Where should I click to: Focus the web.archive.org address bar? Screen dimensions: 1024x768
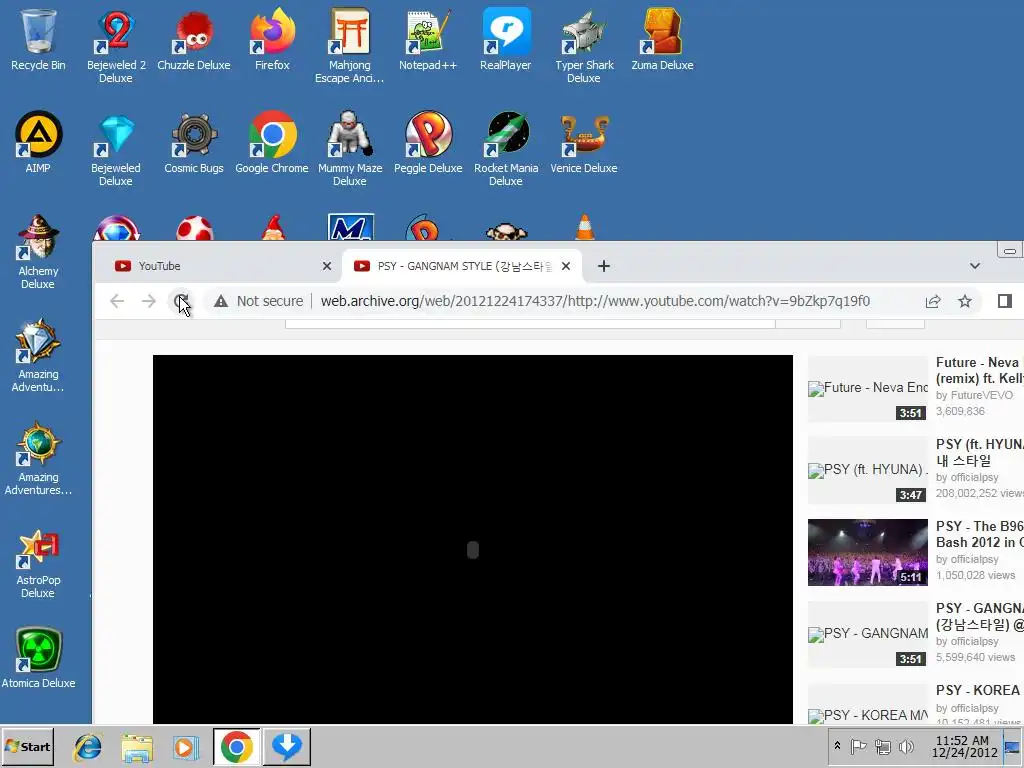(x=595, y=301)
